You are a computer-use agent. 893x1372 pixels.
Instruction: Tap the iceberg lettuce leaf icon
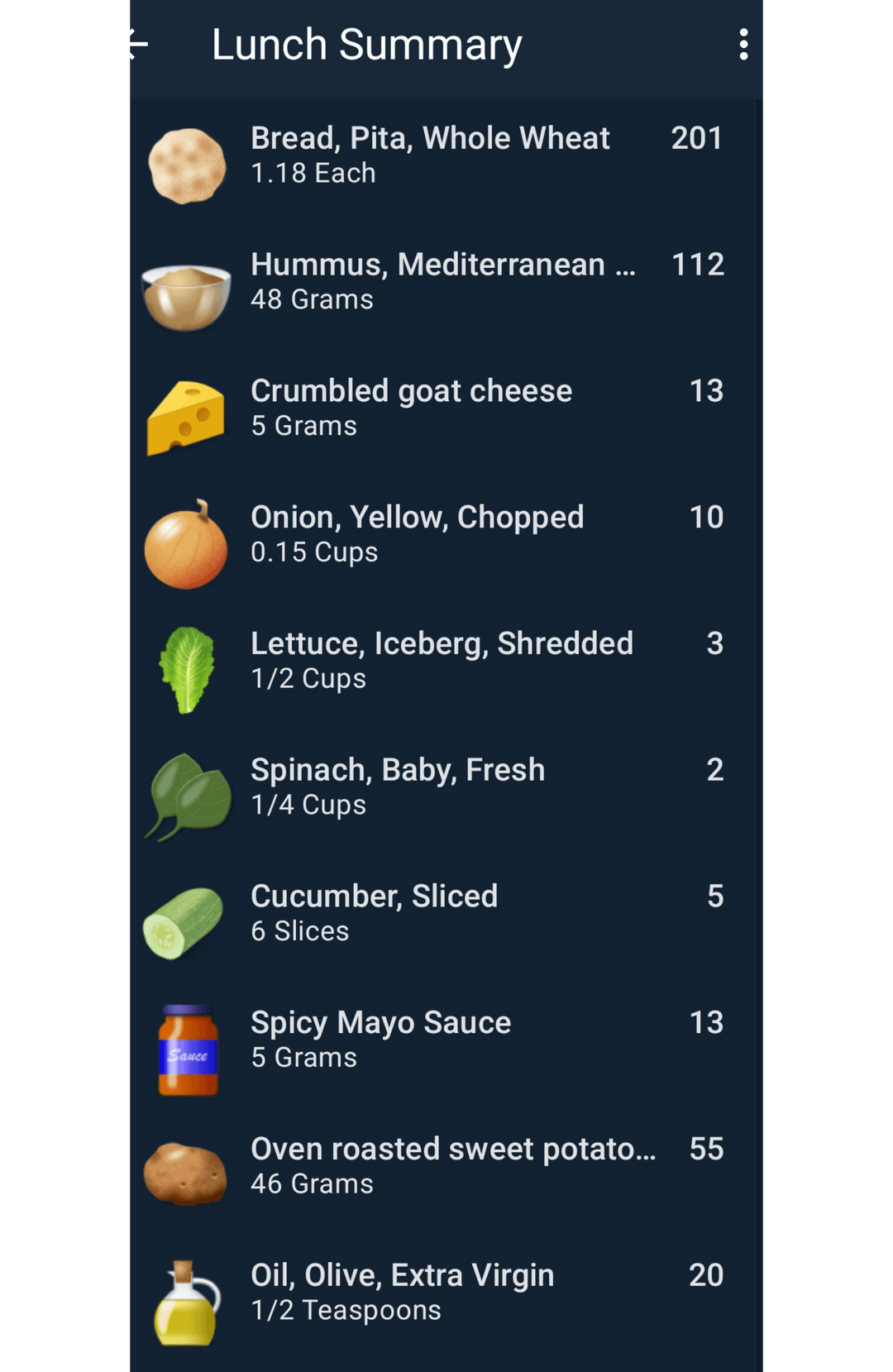click(187, 670)
